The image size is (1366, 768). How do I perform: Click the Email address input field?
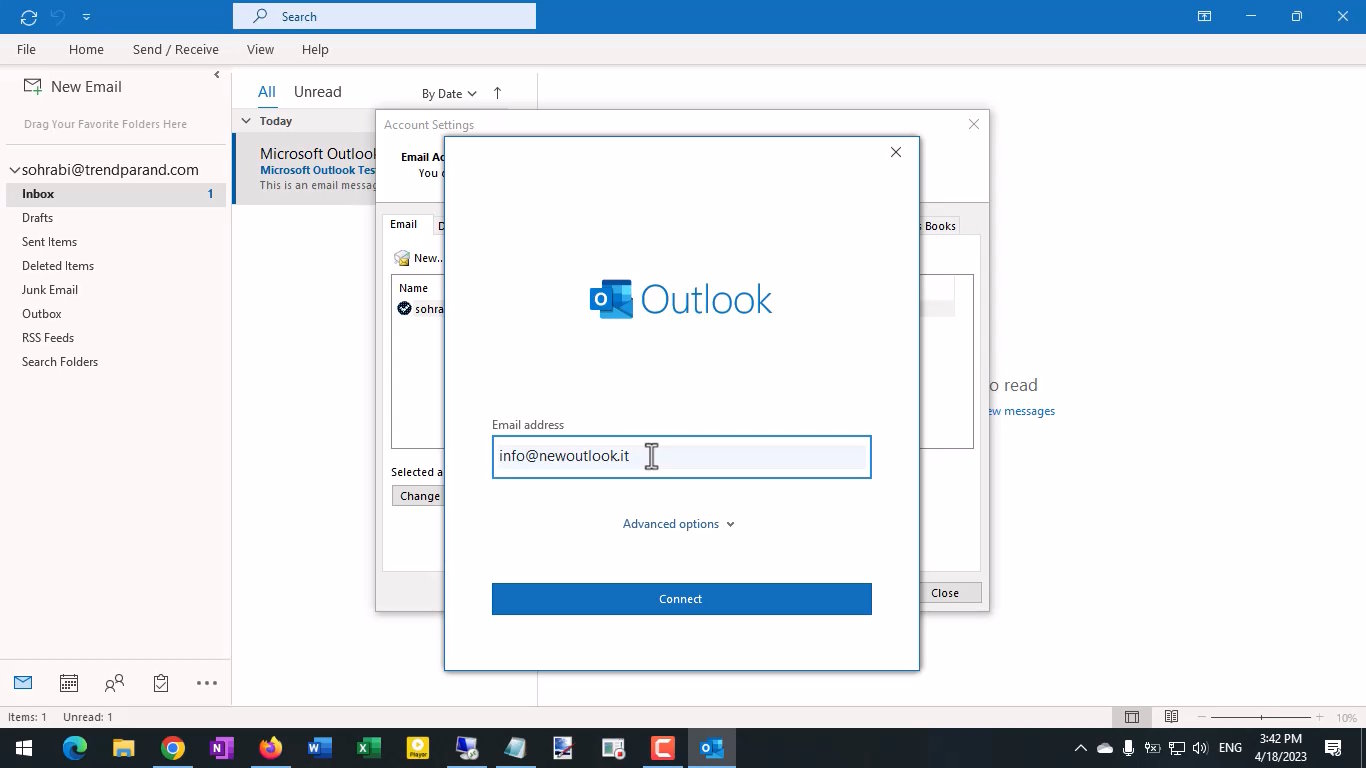[x=681, y=457]
